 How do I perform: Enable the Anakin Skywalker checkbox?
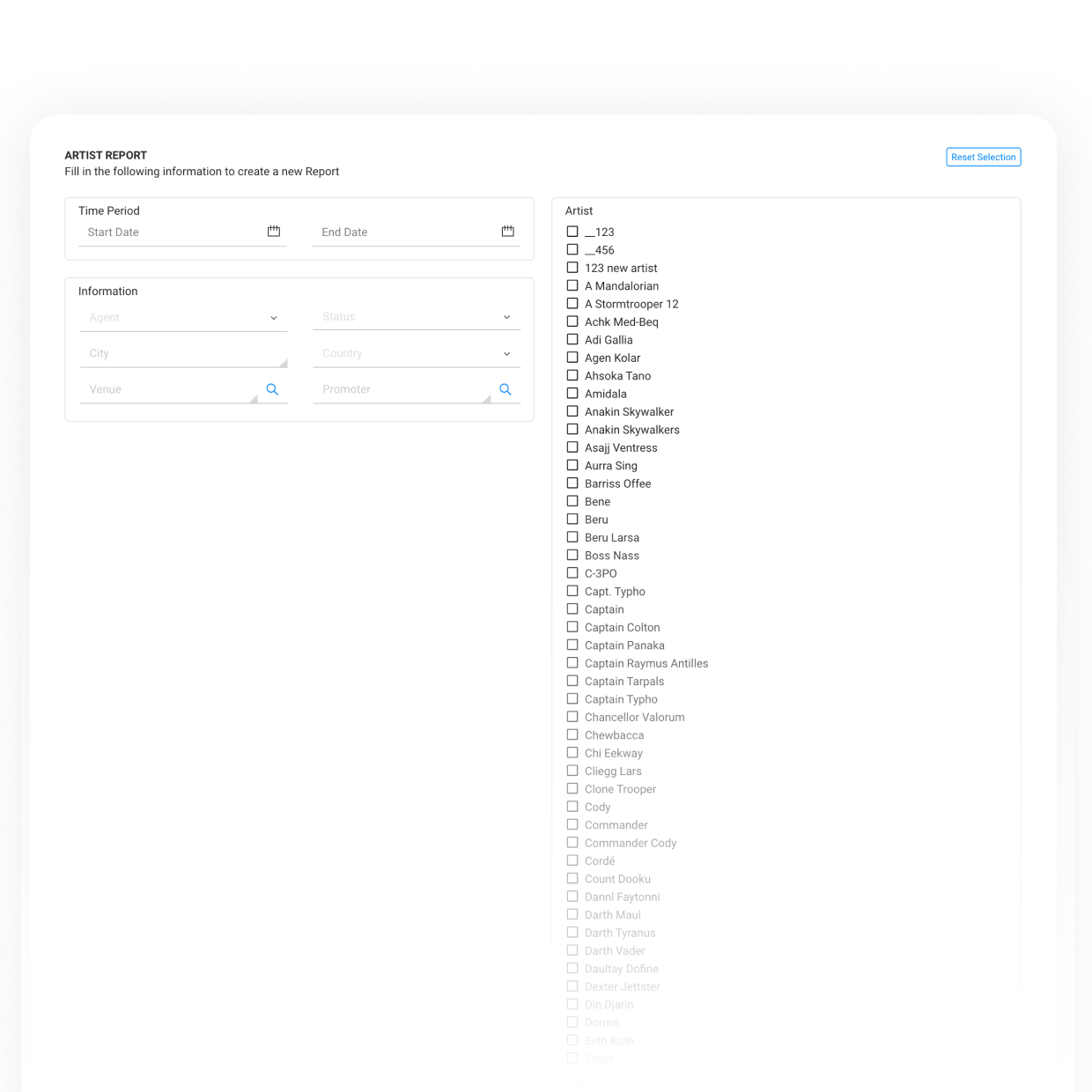(572, 411)
